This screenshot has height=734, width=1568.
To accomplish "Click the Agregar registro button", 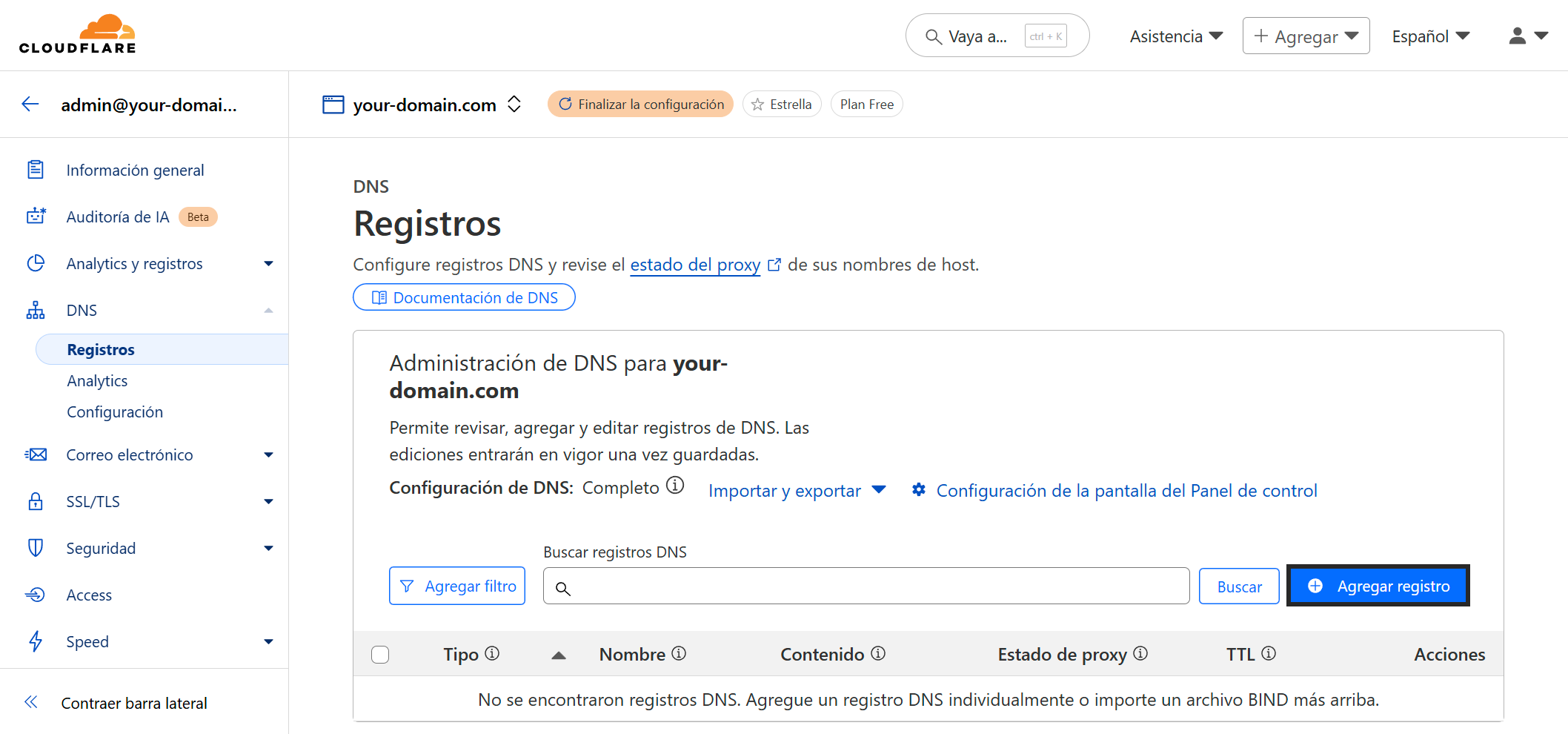I will (x=1378, y=586).
